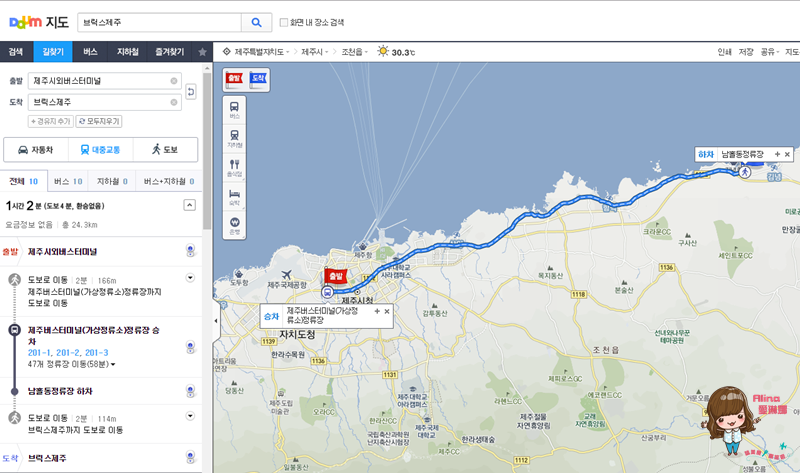Expand the 47개 정류장 이동 stop list
The width and height of the screenshot is (800, 473).
(71, 364)
